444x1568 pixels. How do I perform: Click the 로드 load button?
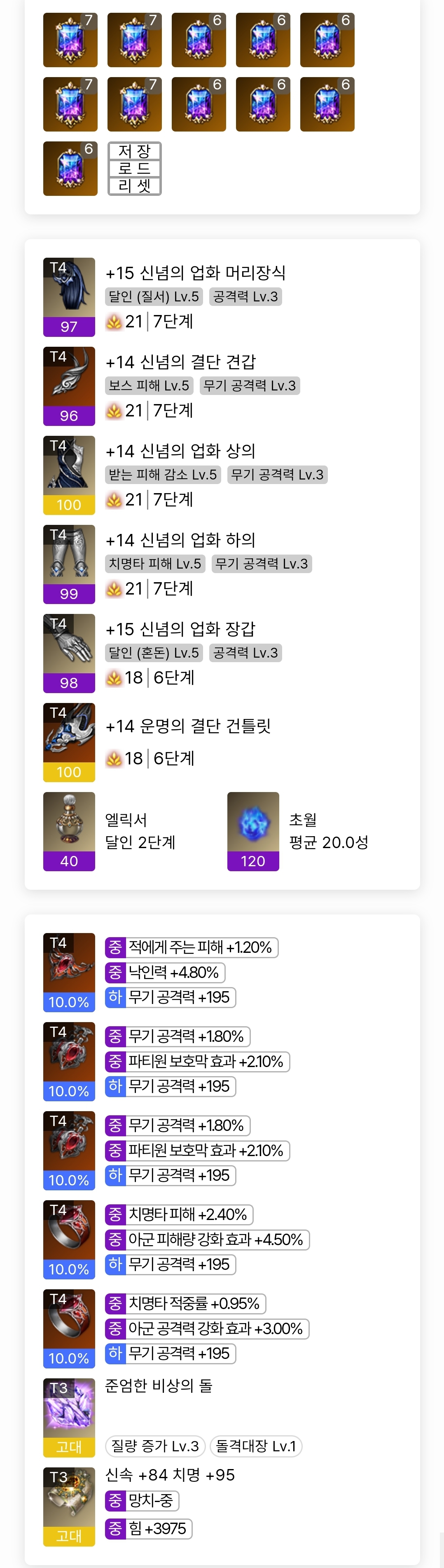(x=134, y=168)
